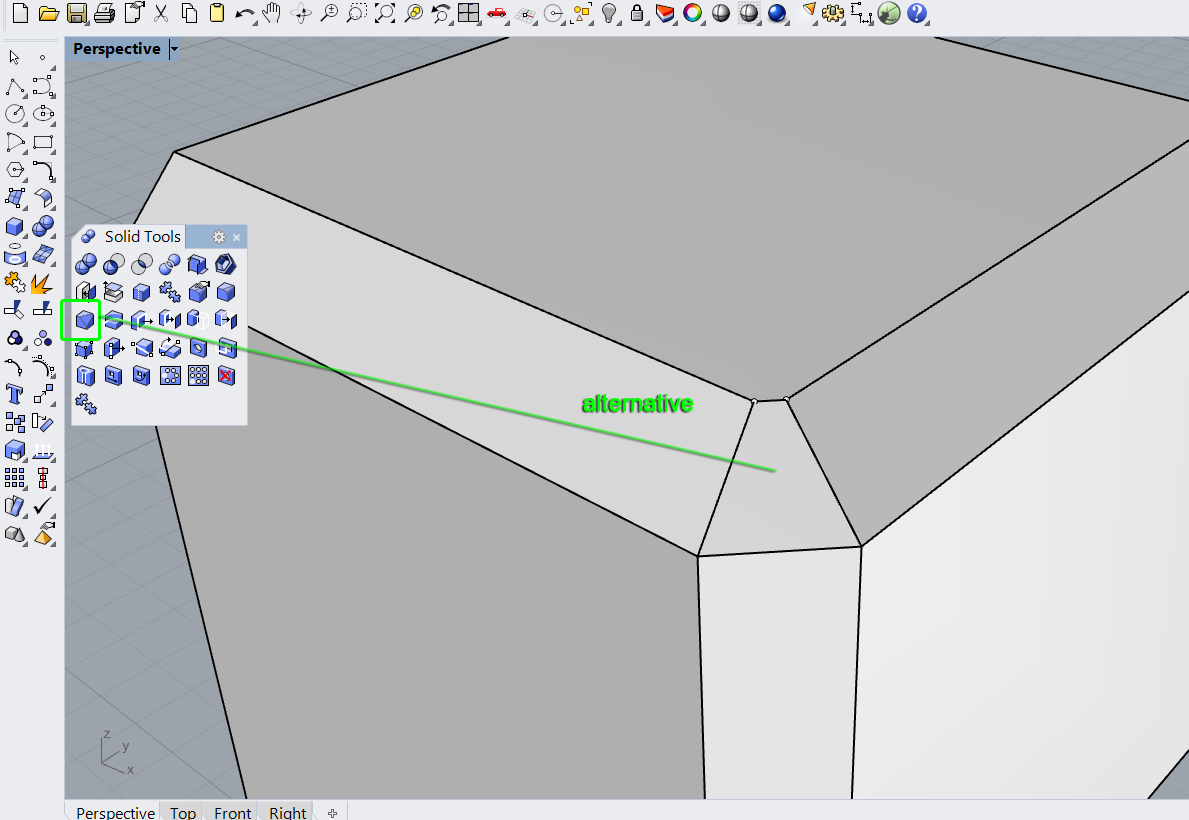The height and width of the screenshot is (820, 1189).
Task: Open the color wheel icon
Action: tap(692, 13)
